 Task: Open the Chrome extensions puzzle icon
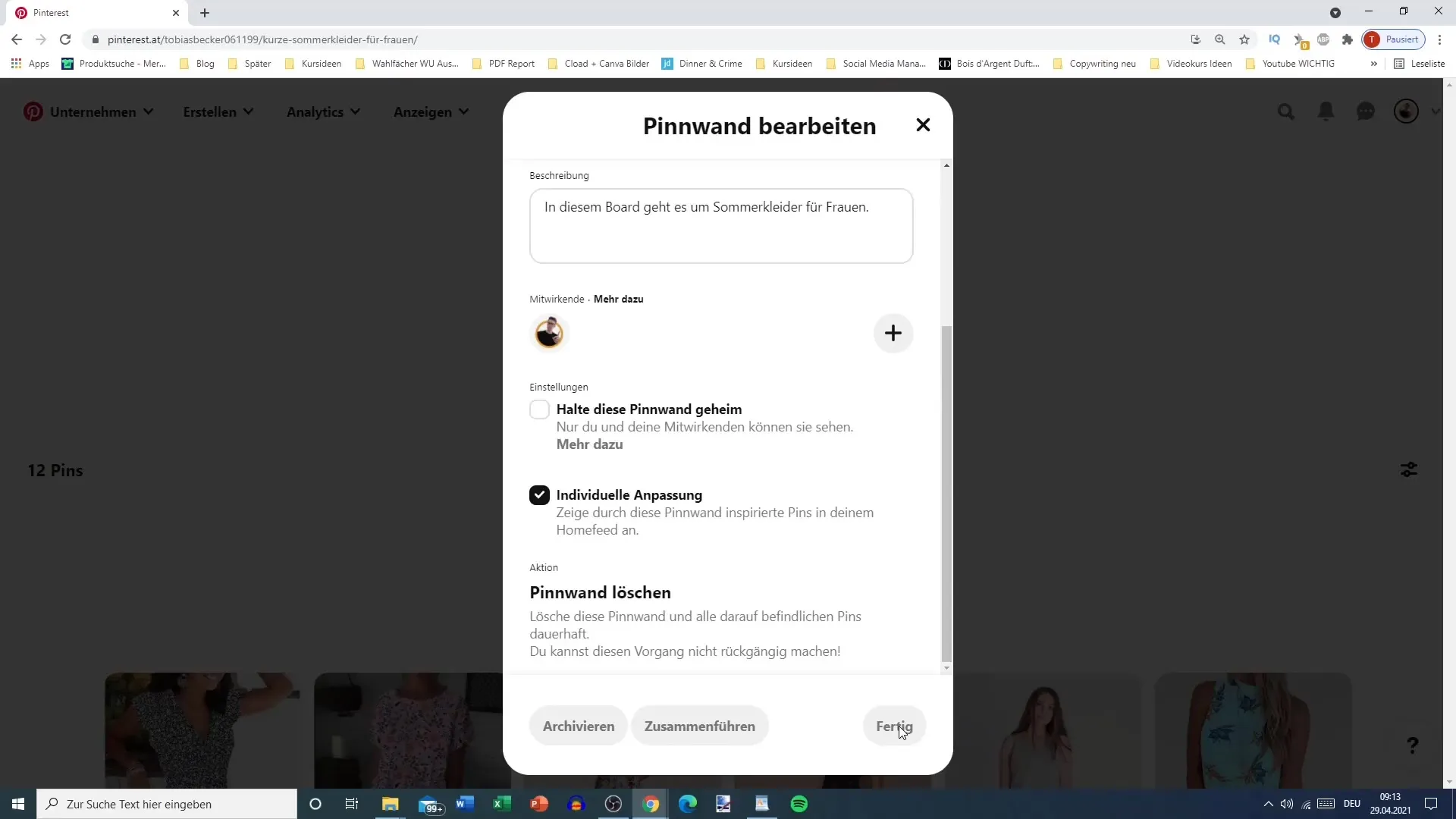point(1348,39)
